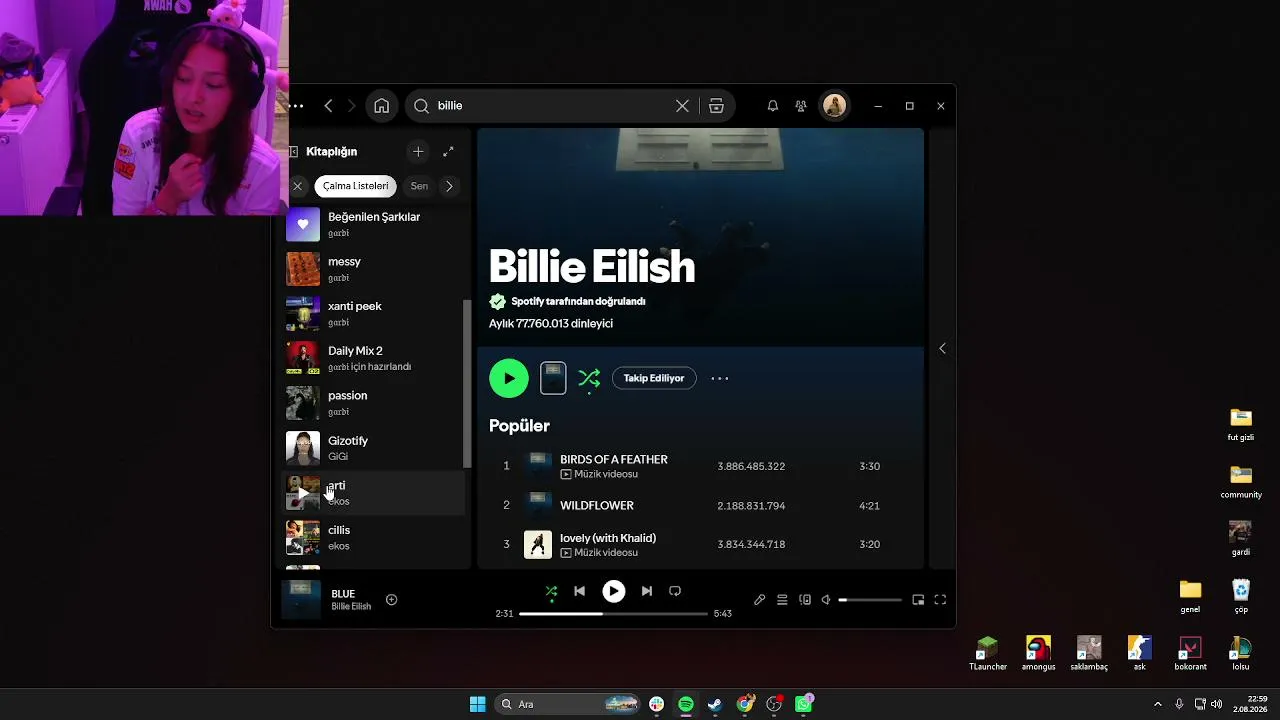Mute the Spotify volume
Screen dimensions: 1280x720
tap(826, 600)
